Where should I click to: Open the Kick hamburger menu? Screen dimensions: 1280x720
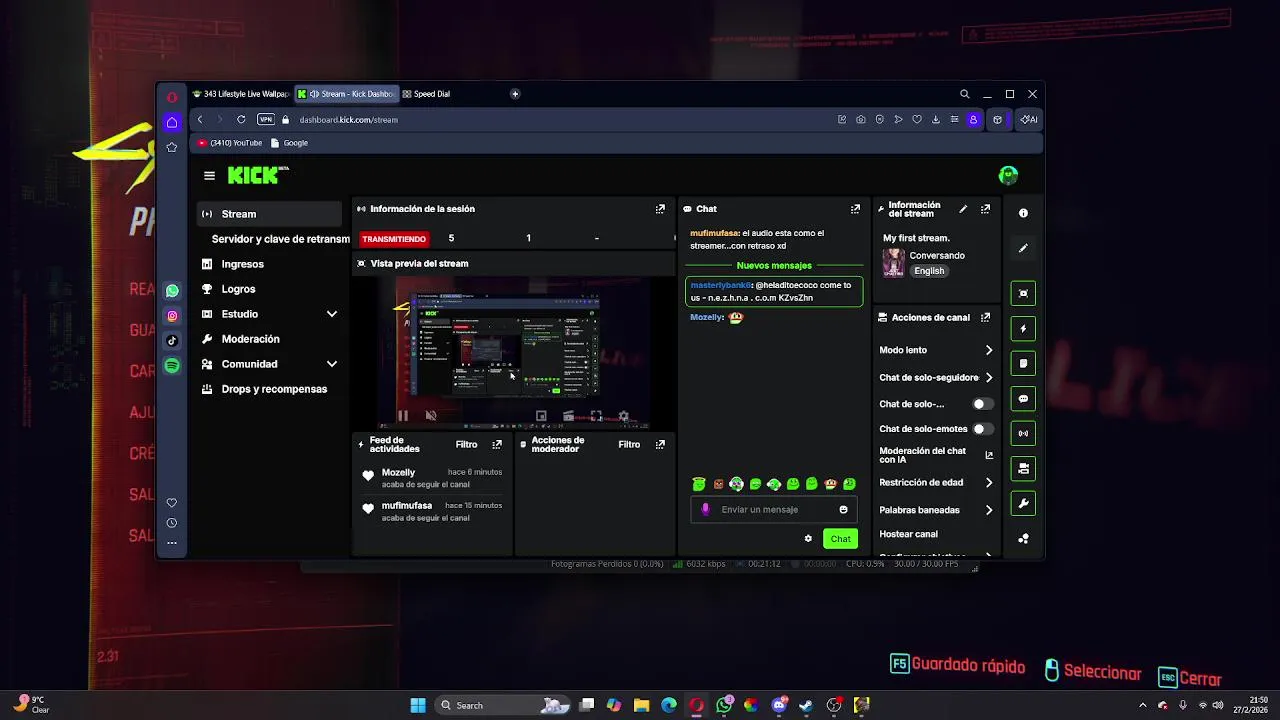pos(209,176)
